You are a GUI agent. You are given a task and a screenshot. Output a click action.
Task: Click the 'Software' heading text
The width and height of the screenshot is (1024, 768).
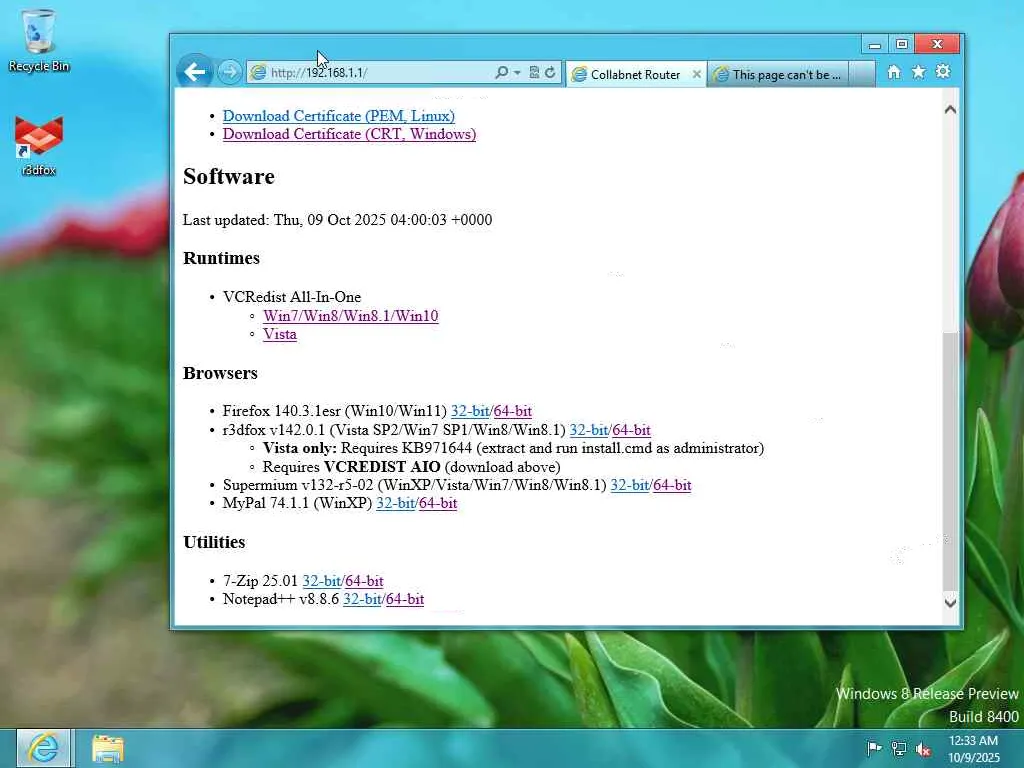coord(229,176)
